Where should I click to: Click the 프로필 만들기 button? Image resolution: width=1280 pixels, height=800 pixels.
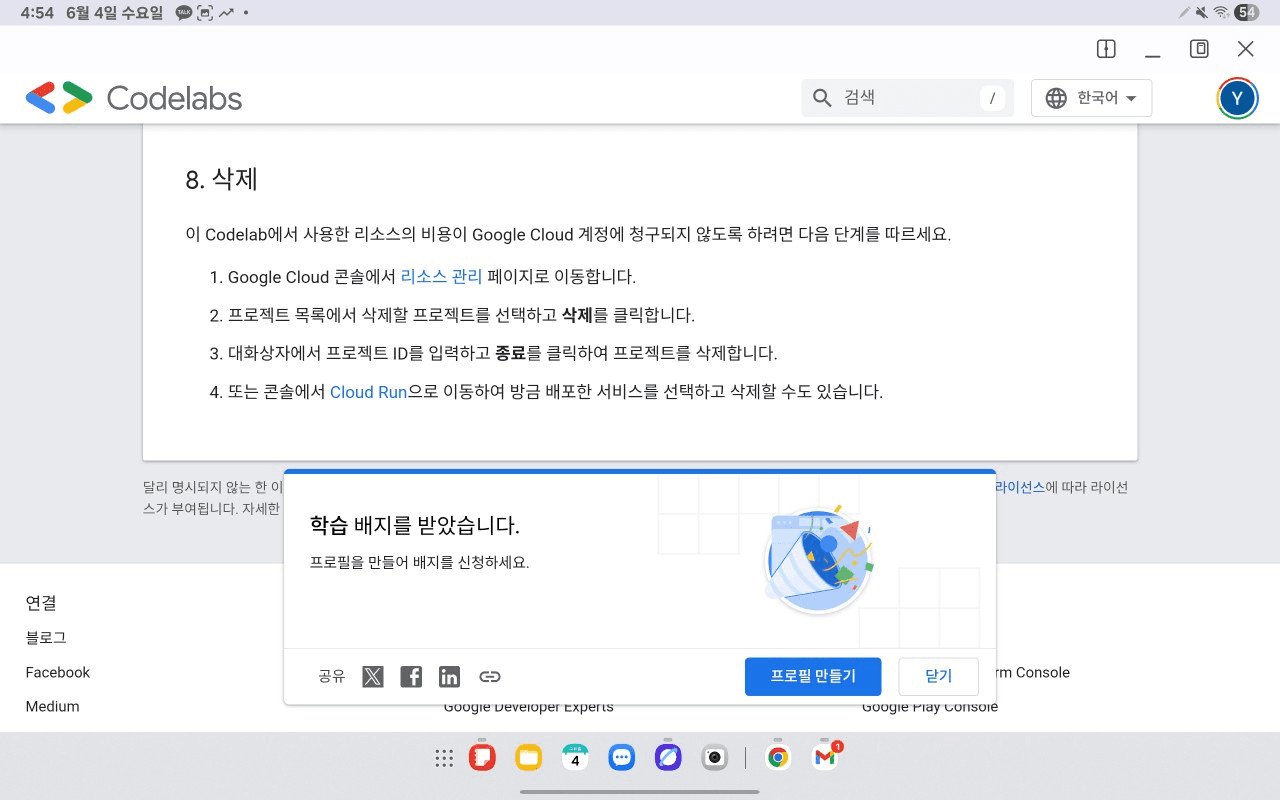click(x=813, y=676)
